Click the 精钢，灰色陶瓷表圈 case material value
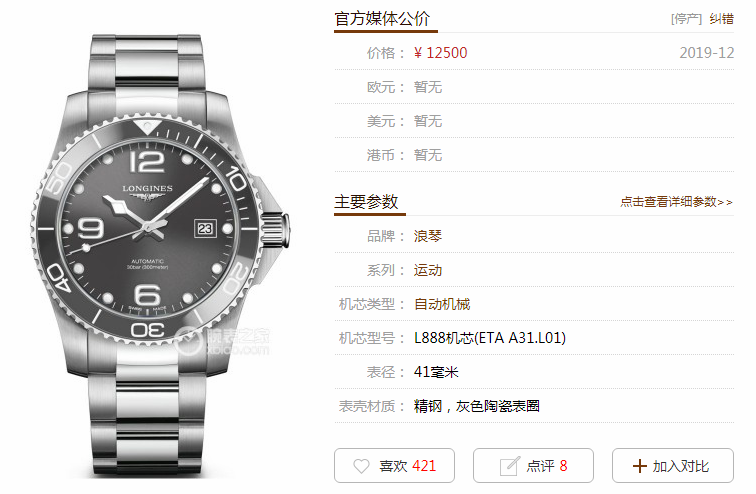 tap(477, 406)
